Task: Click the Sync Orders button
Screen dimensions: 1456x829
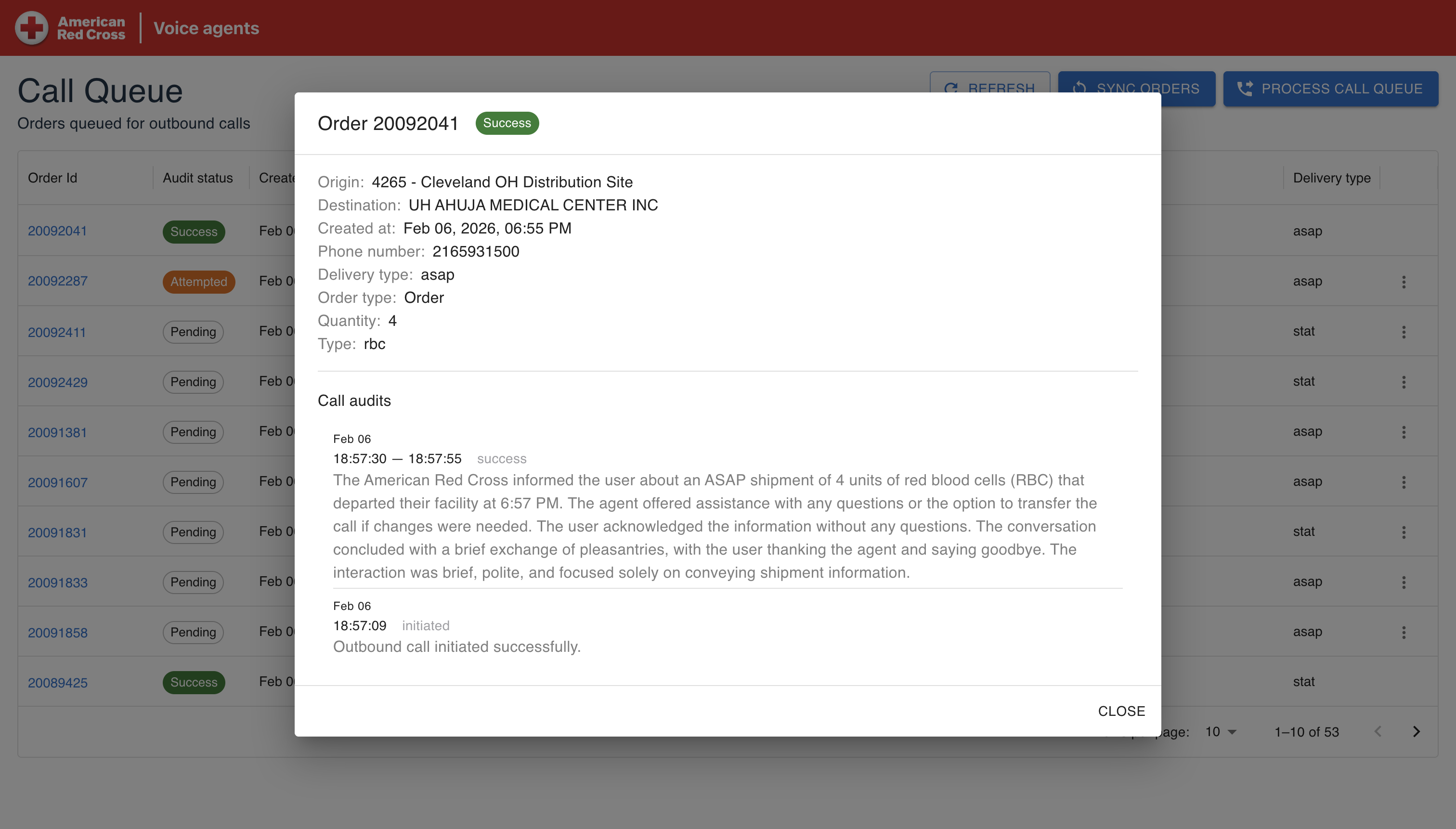Action: click(x=1136, y=89)
